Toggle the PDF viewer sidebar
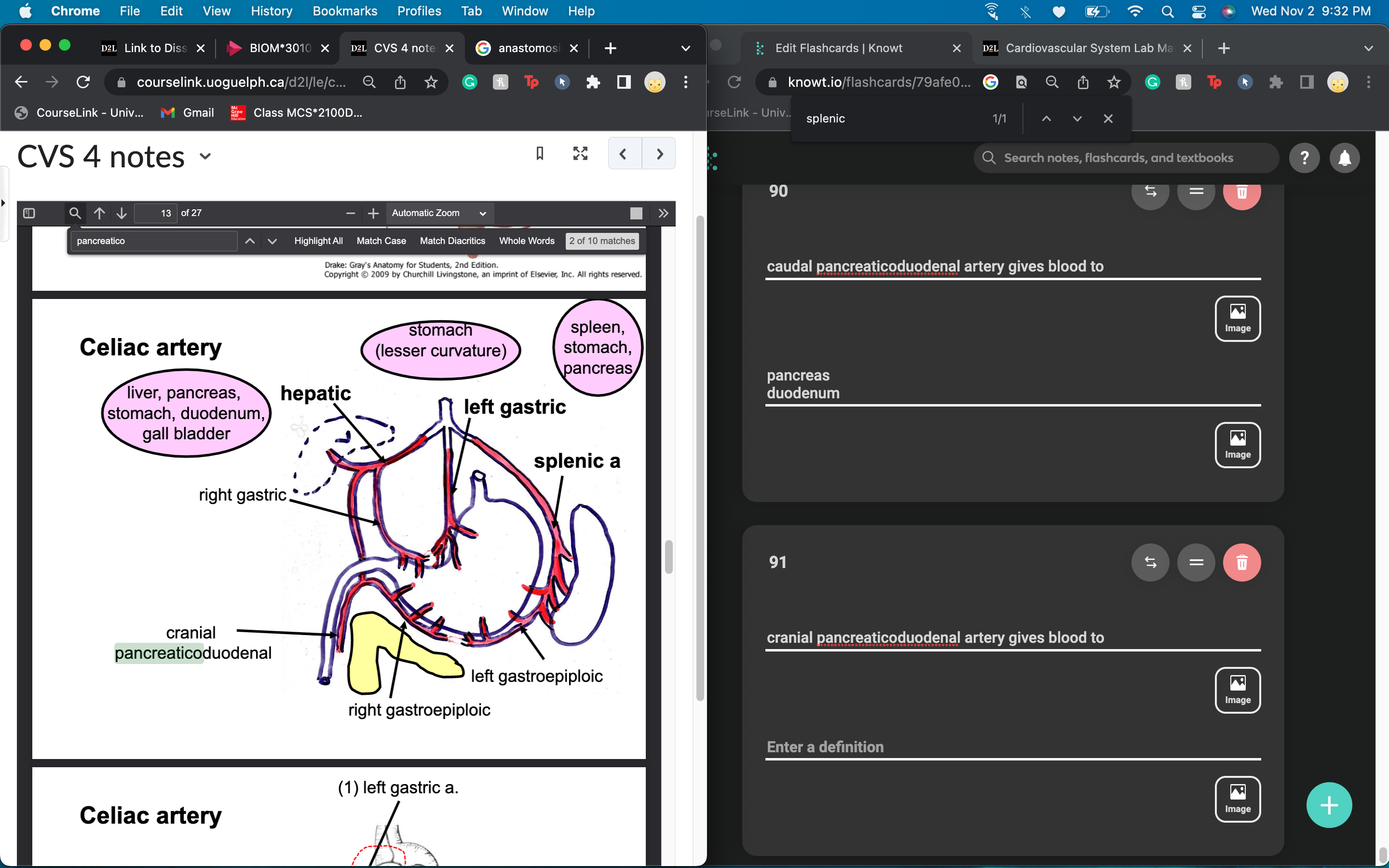Viewport: 1389px width, 868px height. (x=29, y=213)
